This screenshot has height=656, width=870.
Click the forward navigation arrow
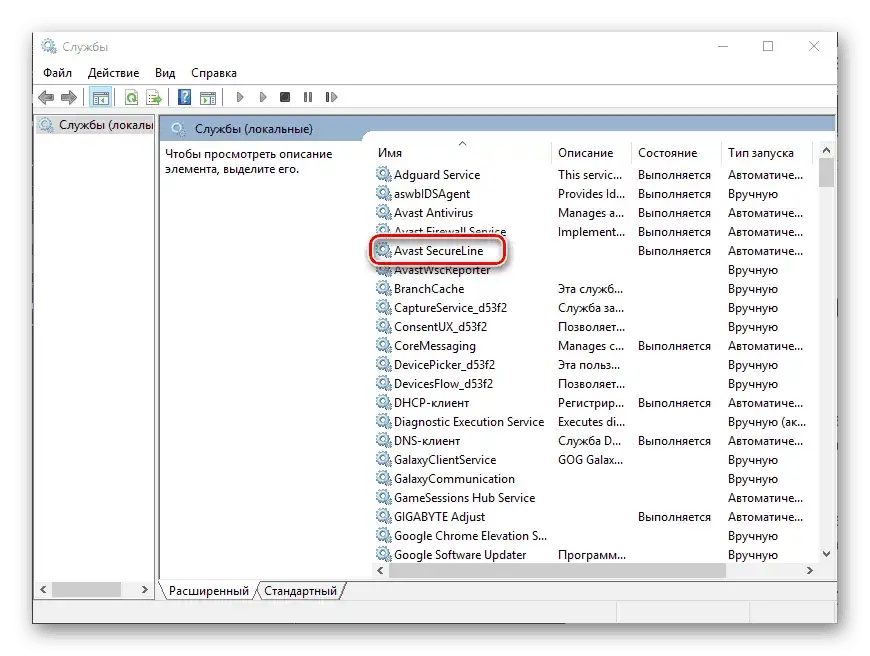click(67, 97)
